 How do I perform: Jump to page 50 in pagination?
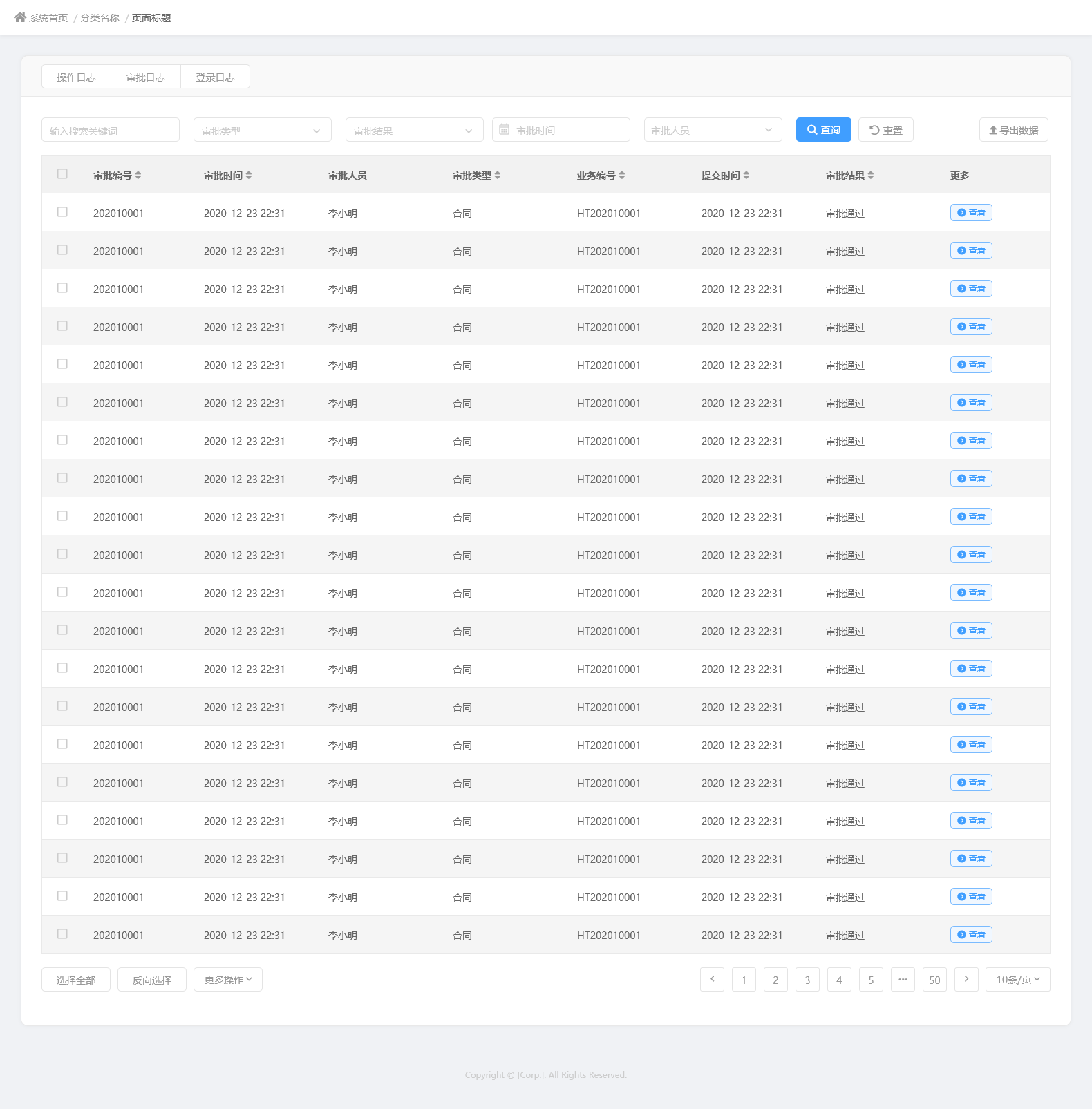(x=934, y=979)
